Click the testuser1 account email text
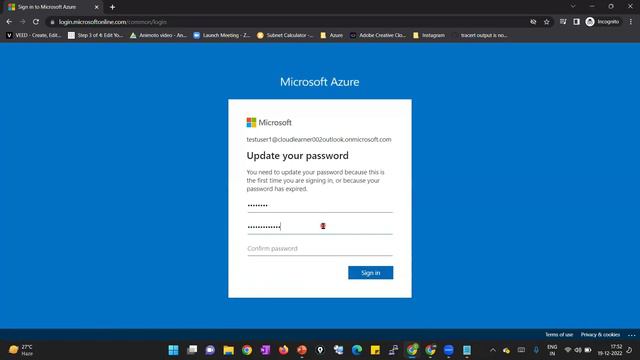Screen dimensions: 640x360 319,140
